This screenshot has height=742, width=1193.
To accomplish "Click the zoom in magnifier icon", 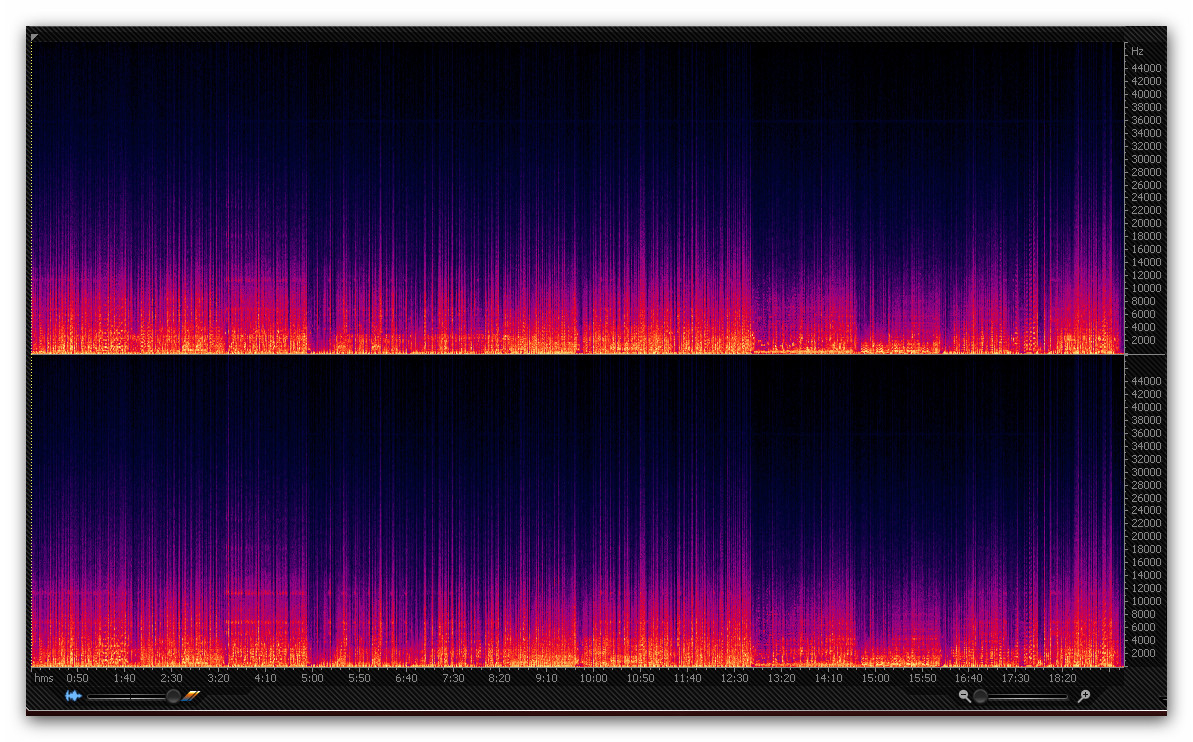I will (x=1084, y=696).
